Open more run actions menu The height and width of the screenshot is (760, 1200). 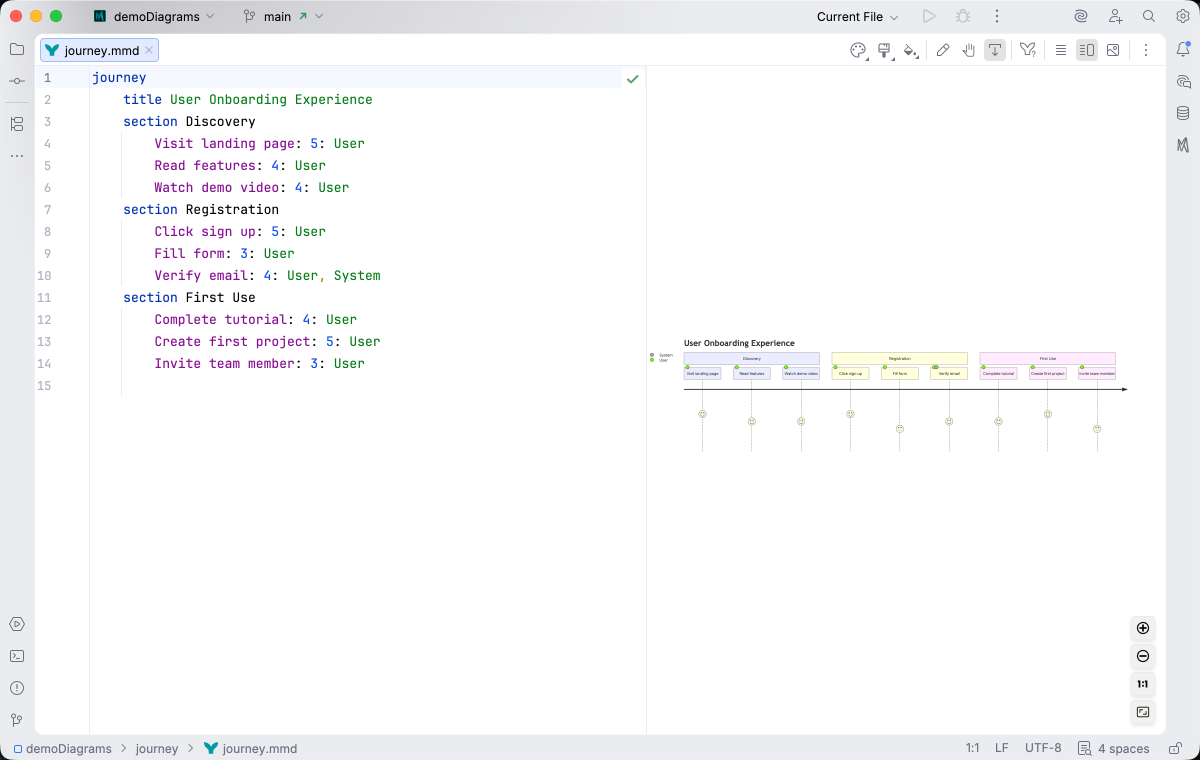point(996,16)
